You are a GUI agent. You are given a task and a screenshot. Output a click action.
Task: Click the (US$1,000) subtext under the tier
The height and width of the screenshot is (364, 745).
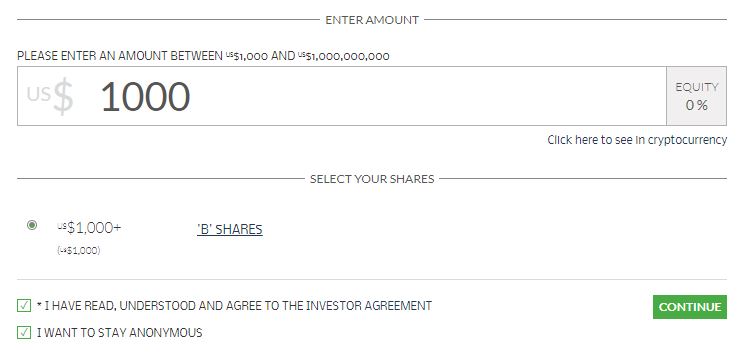point(78,250)
